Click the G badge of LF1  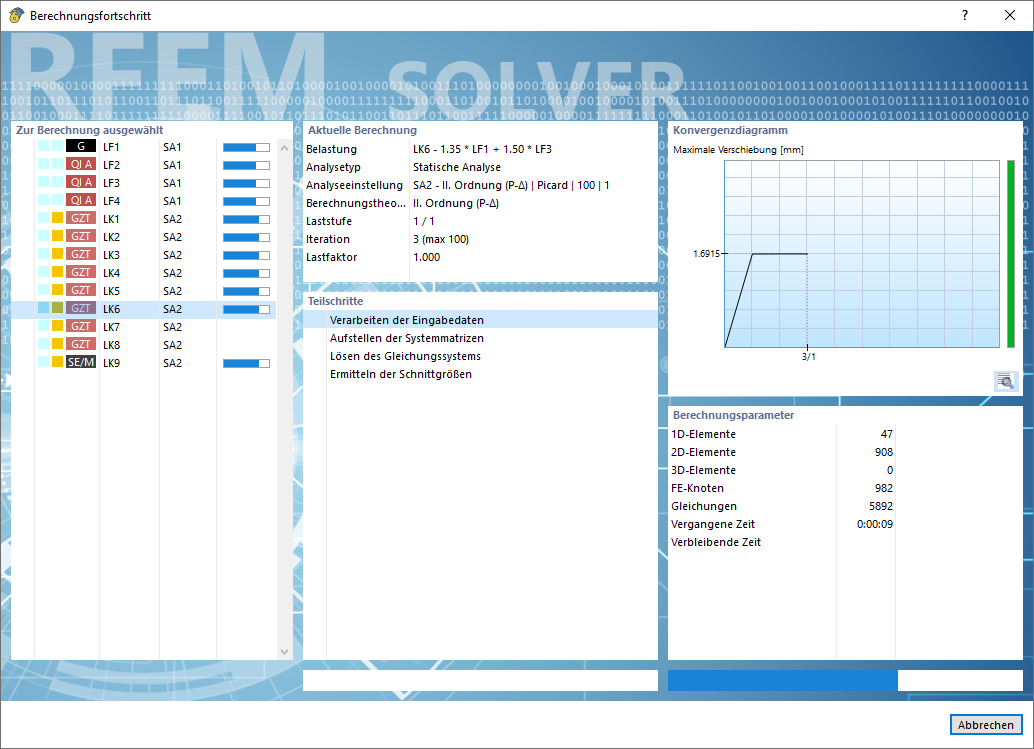point(81,146)
